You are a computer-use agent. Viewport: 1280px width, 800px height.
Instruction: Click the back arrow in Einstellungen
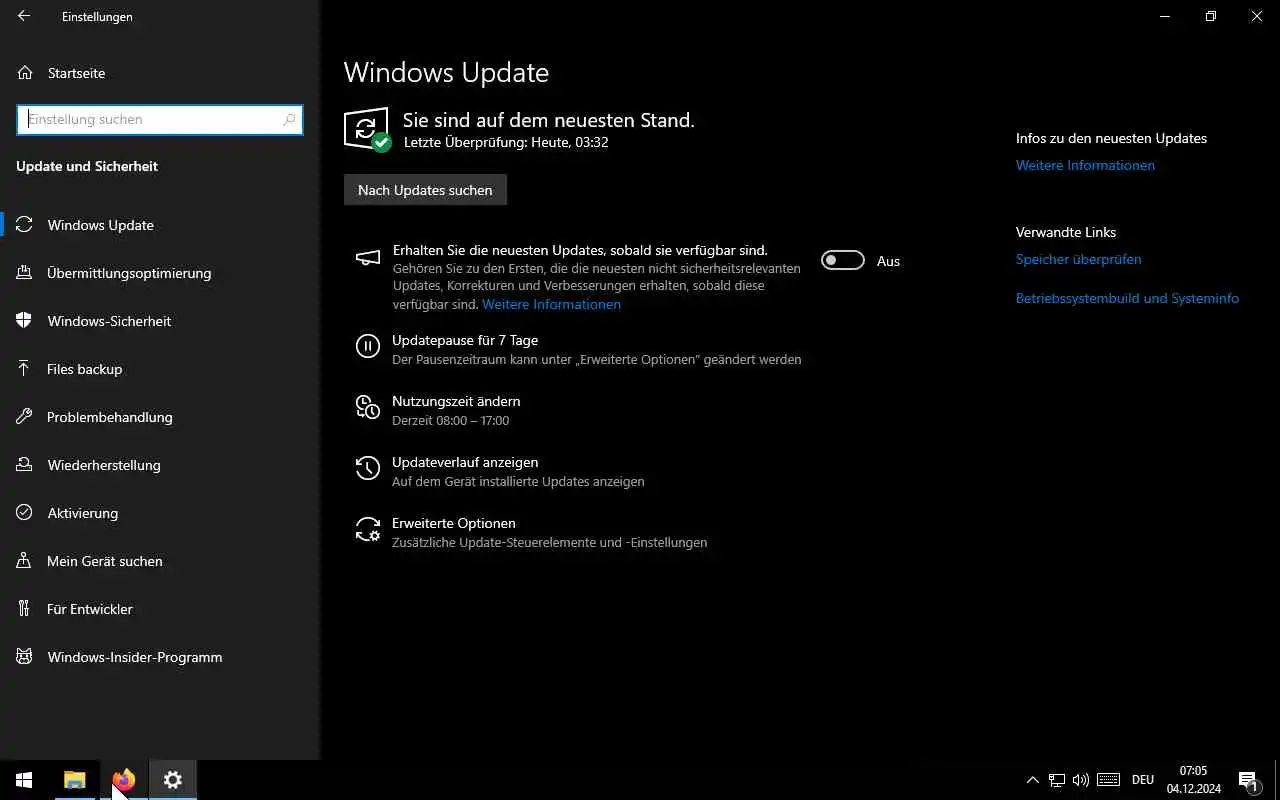(24, 16)
